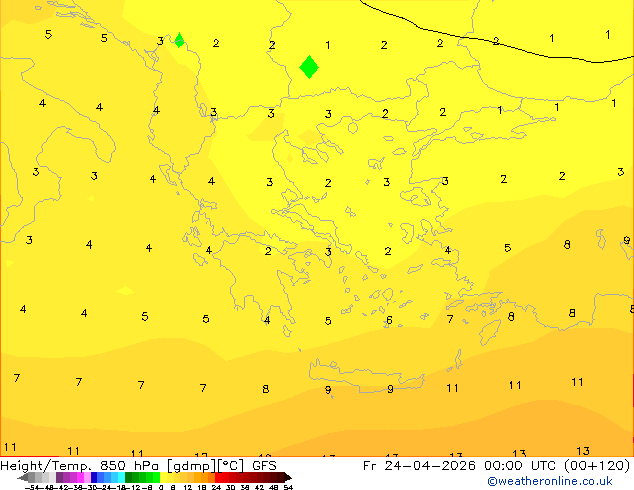Click the '[°C]' unit label
Screen dimensions: 634x490
(x=231, y=466)
